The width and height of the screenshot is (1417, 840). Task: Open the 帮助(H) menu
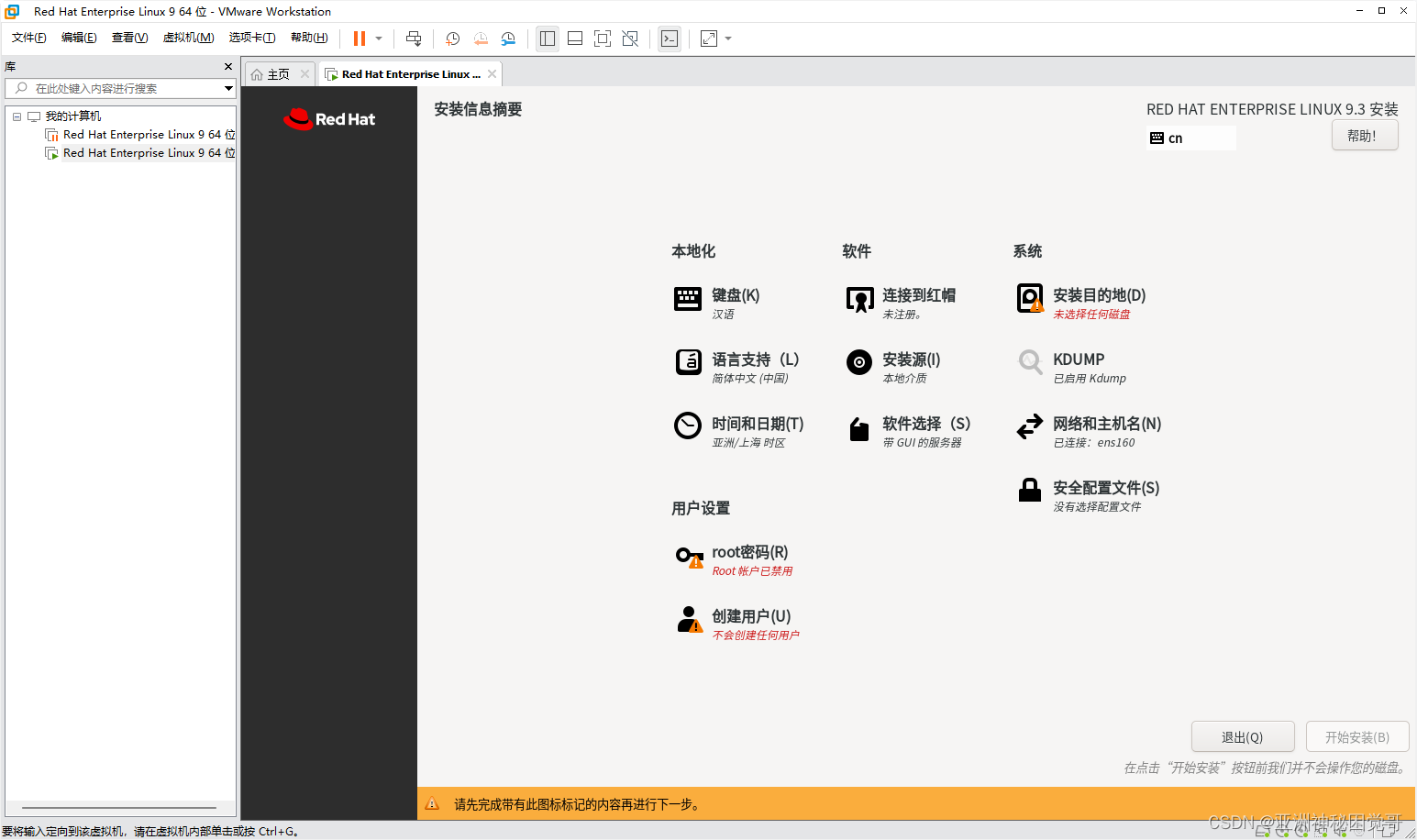pos(309,38)
